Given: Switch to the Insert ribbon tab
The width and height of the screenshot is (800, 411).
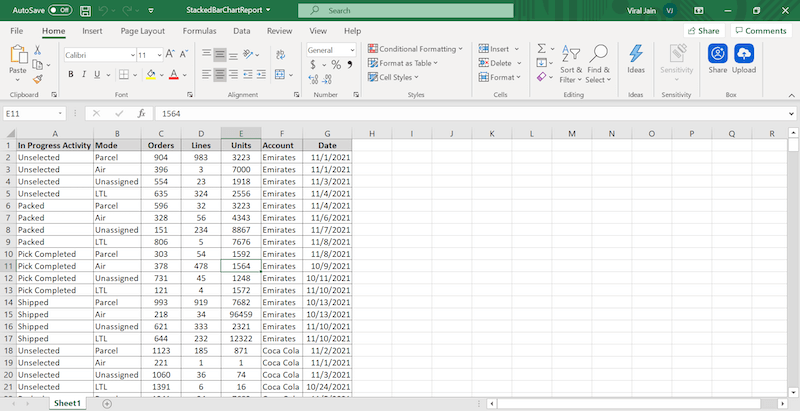Looking at the screenshot, I should (x=92, y=31).
